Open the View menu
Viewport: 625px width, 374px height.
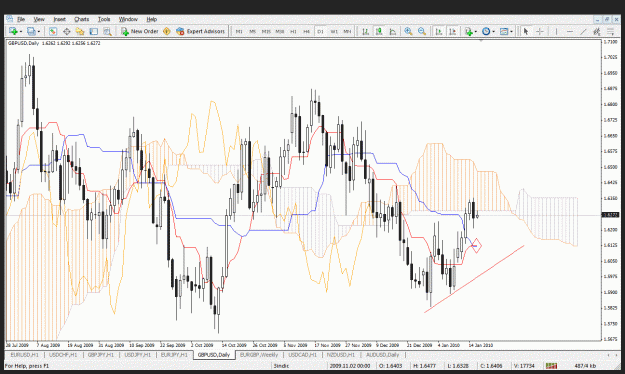39,19
